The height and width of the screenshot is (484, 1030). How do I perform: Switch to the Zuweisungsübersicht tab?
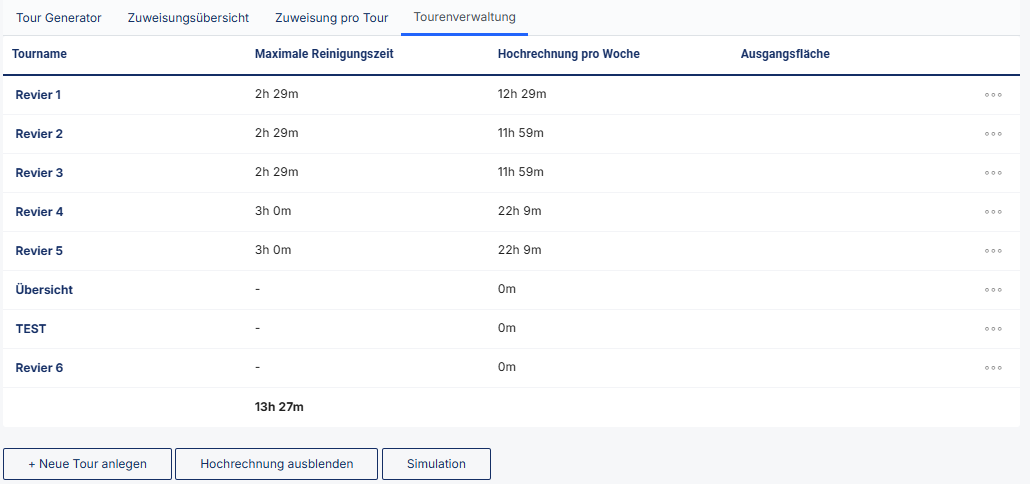189,18
